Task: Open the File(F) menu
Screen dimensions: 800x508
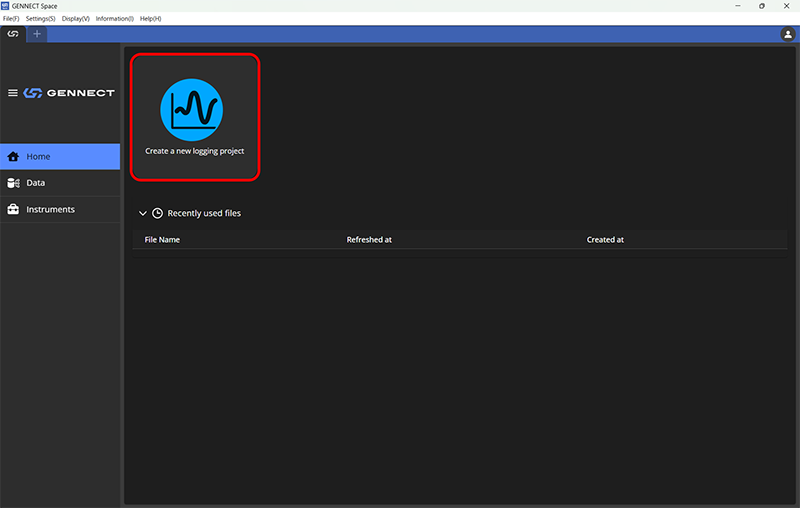Action: pyautogui.click(x=11, y=19)
